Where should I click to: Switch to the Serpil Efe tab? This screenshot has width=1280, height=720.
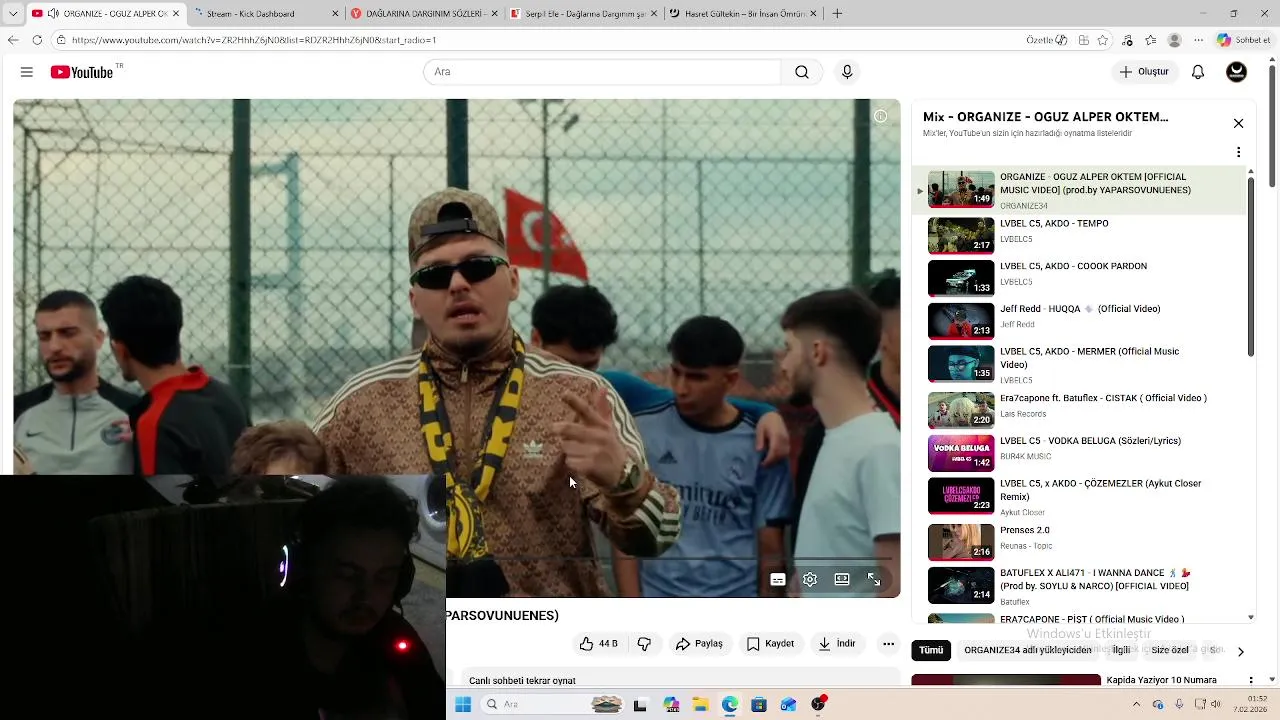click(x=583, y=14)
